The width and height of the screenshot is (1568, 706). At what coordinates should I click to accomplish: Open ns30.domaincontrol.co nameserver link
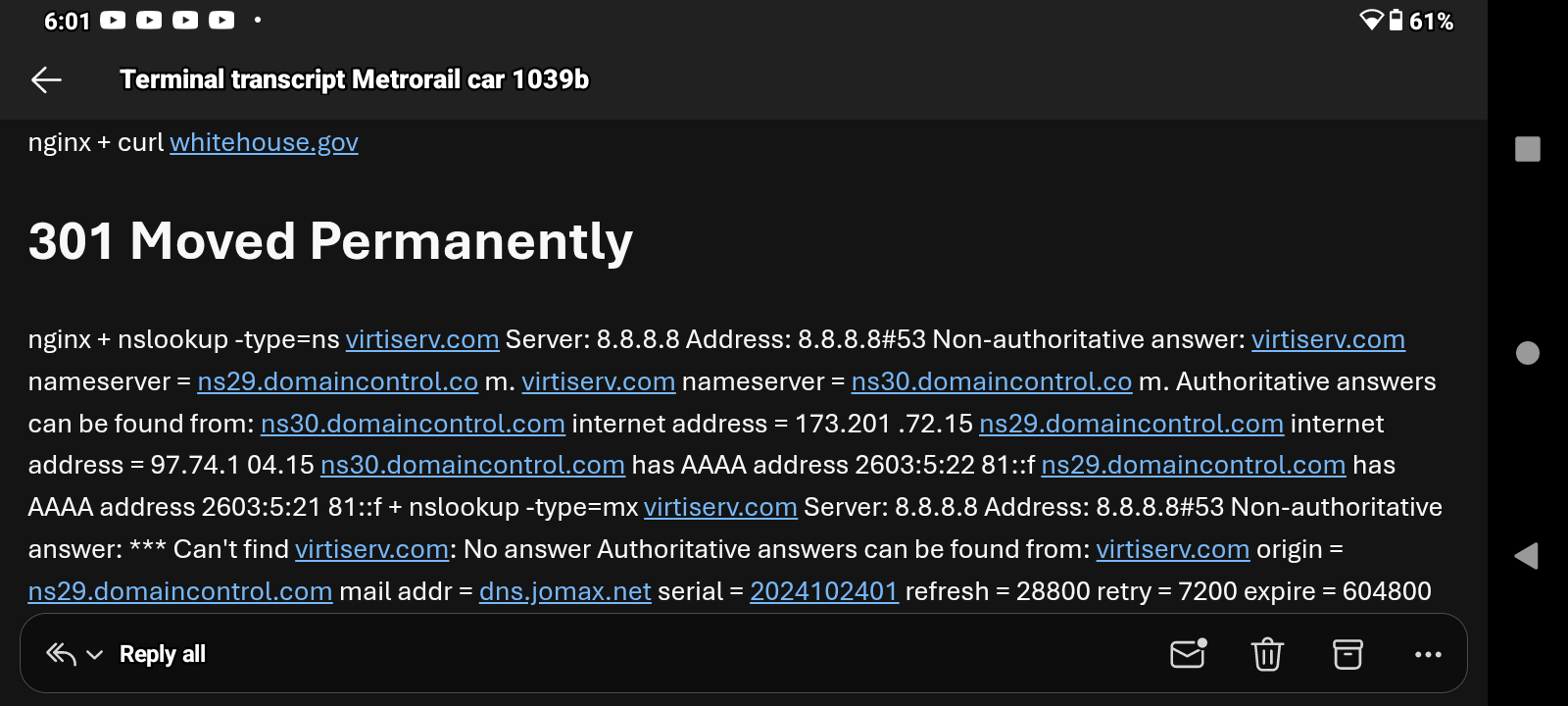pos(991,381)
